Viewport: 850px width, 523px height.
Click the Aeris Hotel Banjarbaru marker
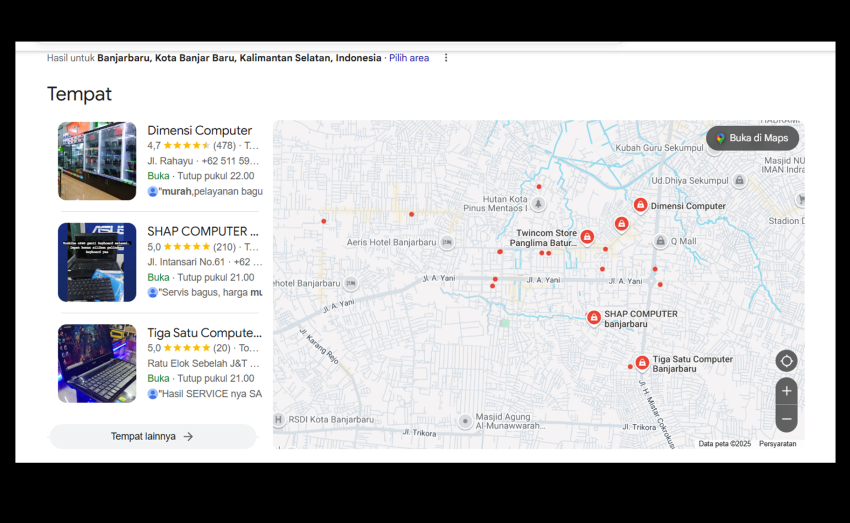coord(447,242)
